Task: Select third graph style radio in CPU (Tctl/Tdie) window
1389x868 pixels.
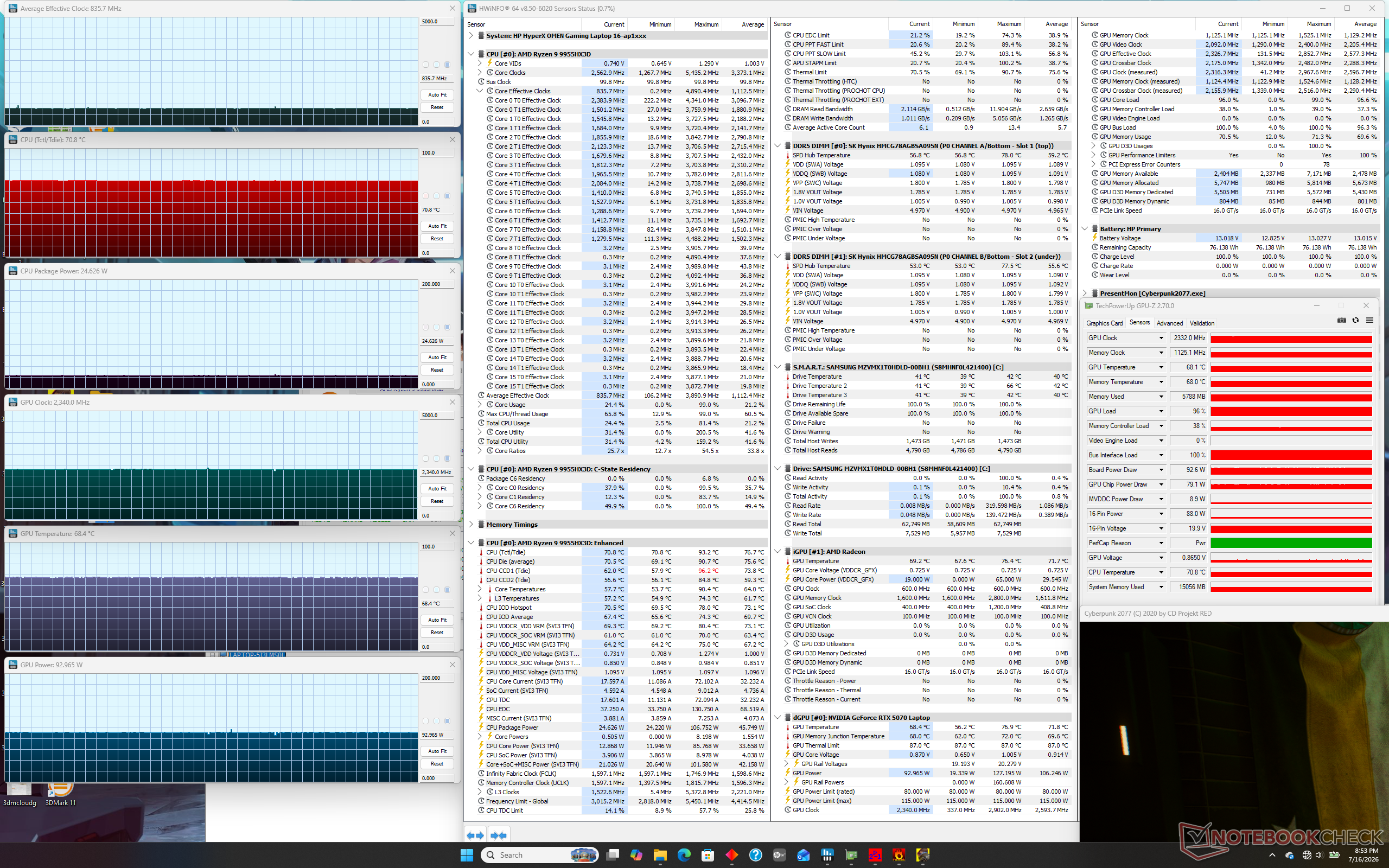Action: coord(447,196)
